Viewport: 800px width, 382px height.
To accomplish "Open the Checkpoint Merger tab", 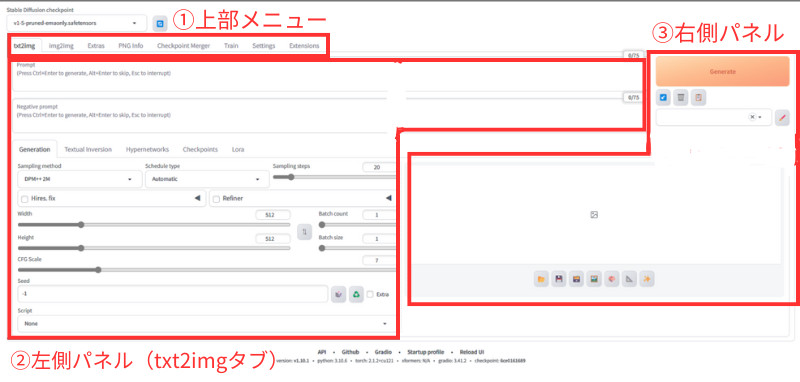I will [183, 46].
